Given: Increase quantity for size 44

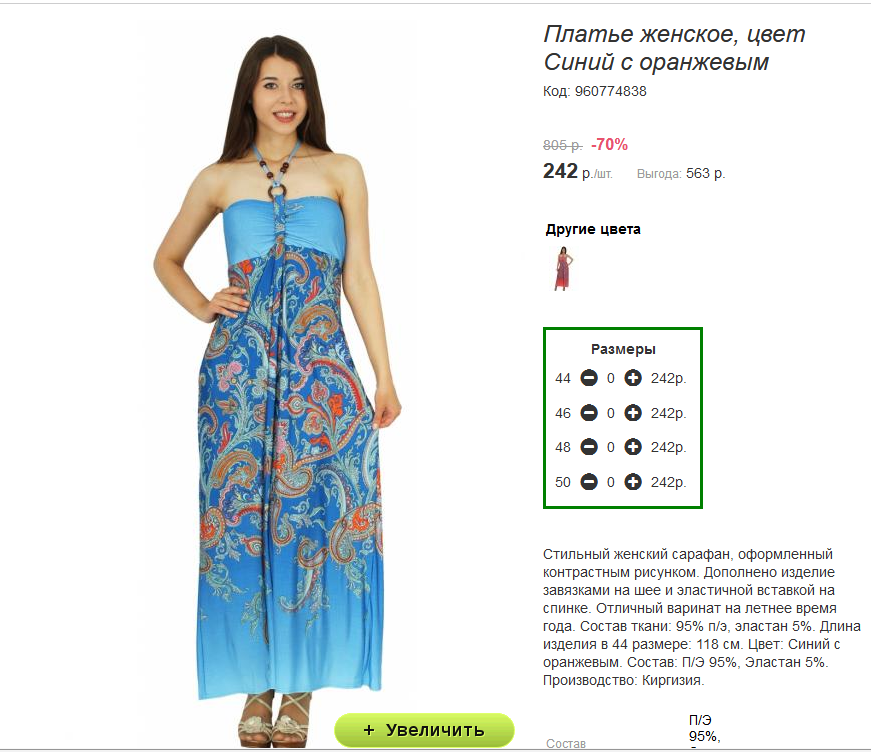Looking at the screenshot, I should (x=633, y=378).
